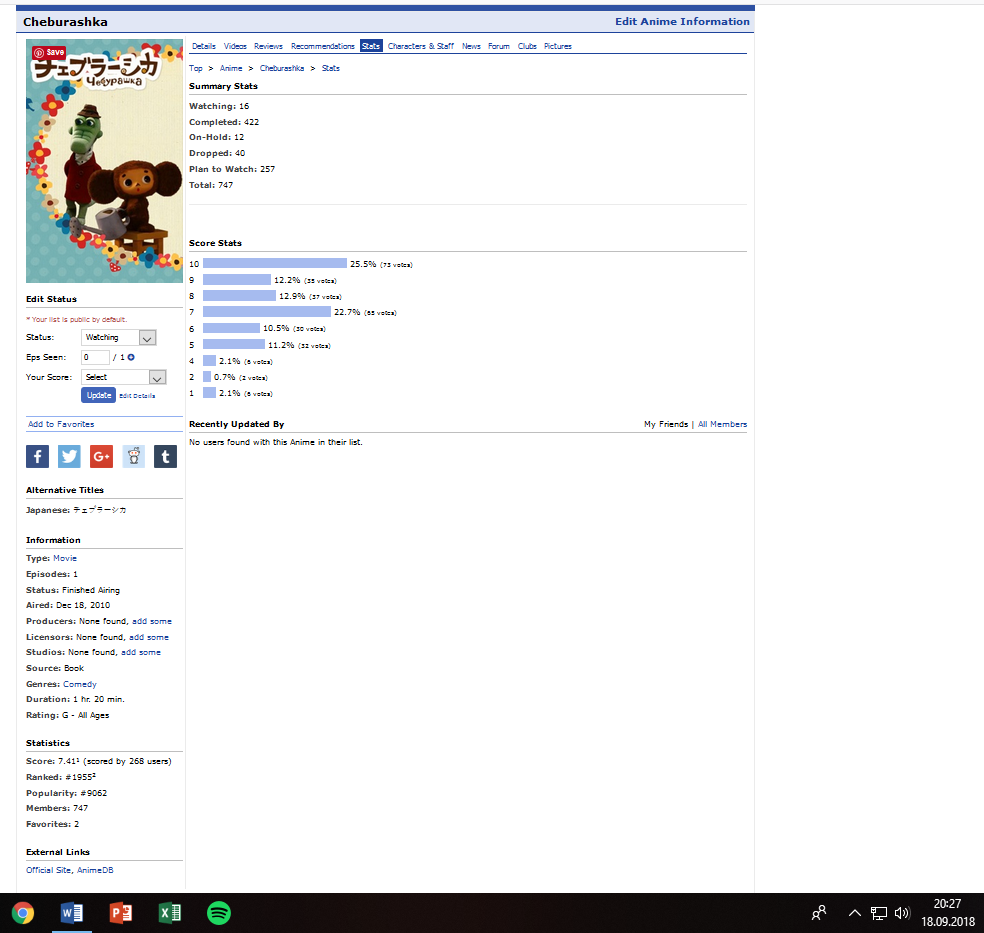Open the Status Watching dropdown

119,338
